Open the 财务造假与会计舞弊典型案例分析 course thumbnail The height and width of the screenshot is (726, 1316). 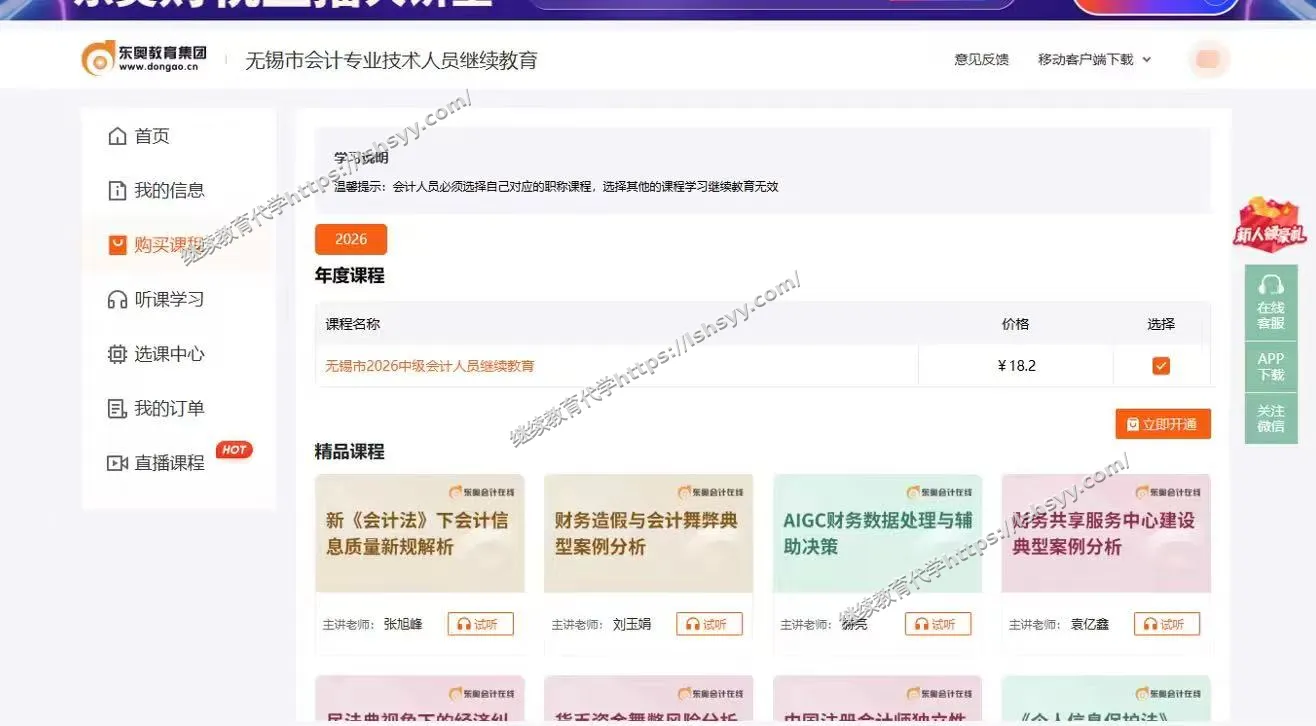pyautogui.click(x=648, y=533)
